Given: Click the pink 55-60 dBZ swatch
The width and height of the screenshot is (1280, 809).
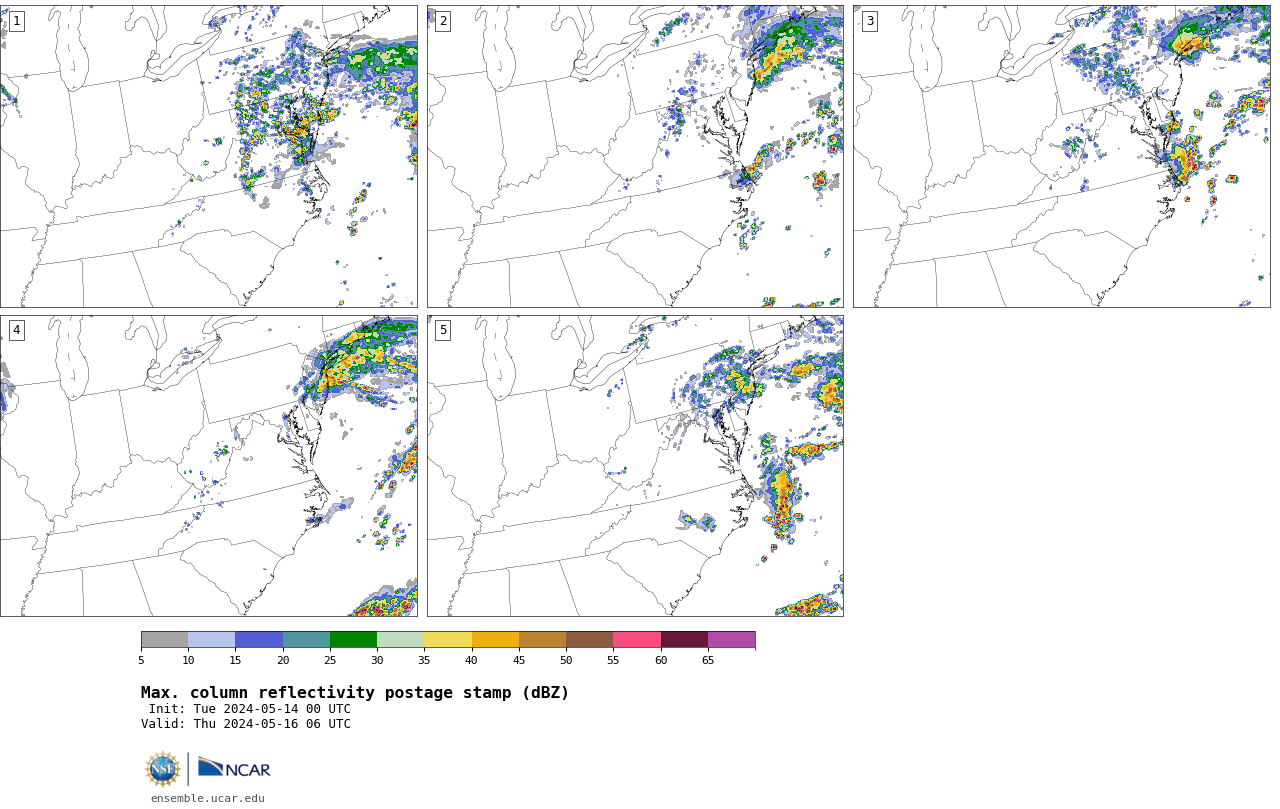Looking at the screenshot, I should click(x=637, y=640).
